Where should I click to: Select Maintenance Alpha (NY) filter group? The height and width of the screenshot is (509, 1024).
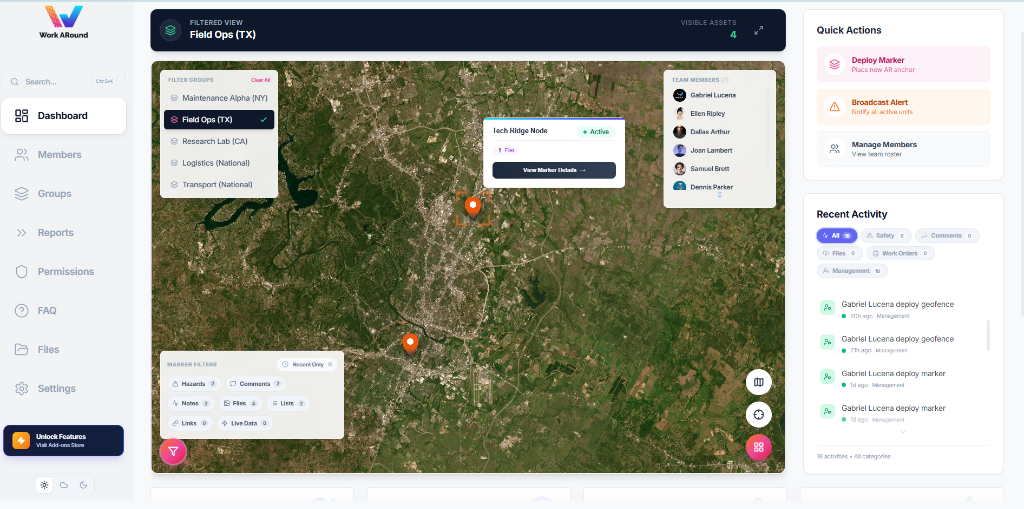(219, 98)
